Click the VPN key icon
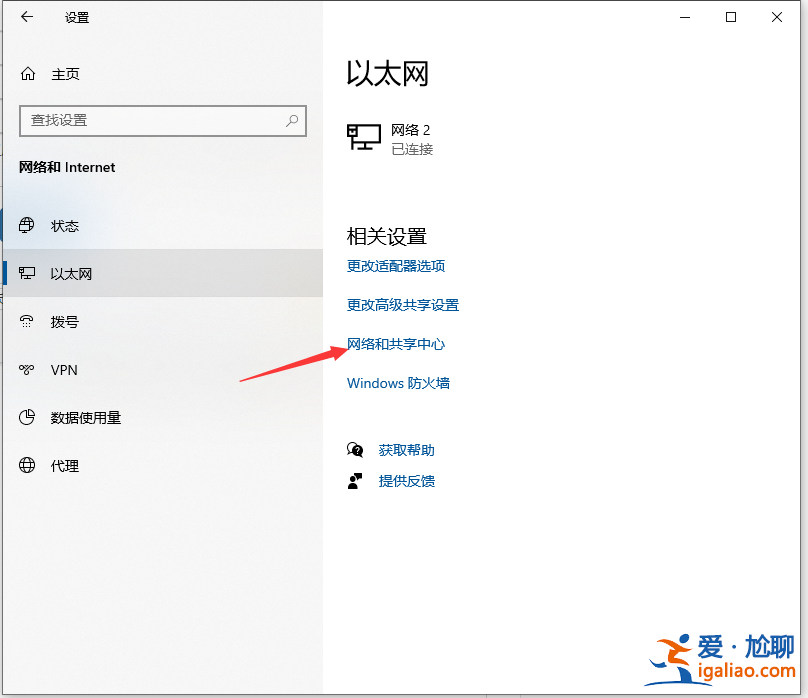Image resolution: width=808 pixels, height=698 pixels. [29, 369]
